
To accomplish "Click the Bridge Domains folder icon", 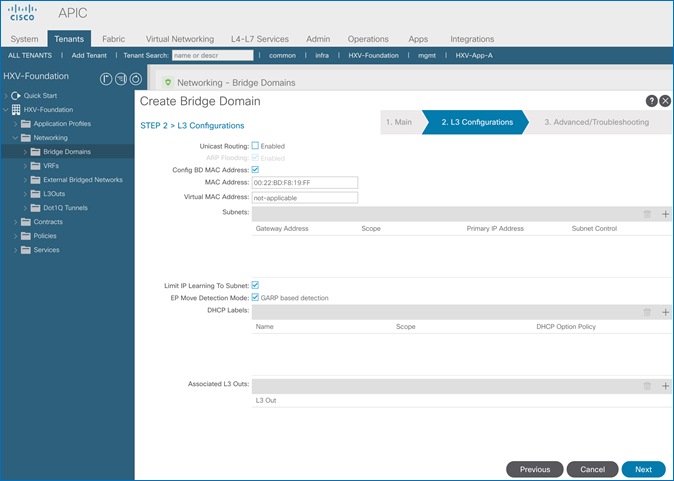I will coord(36,152).
